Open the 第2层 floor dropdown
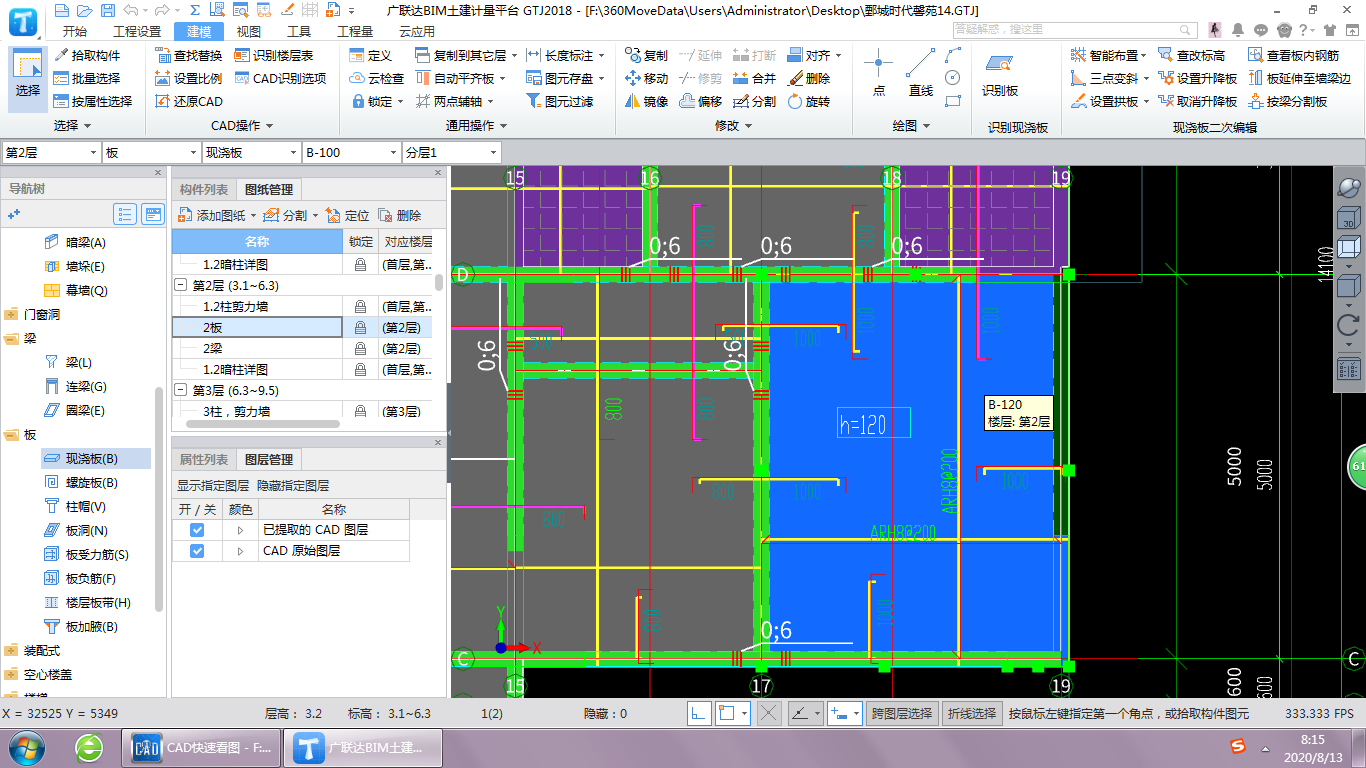The height and width of the screenshot is (768, 1366). pos(93,153)
